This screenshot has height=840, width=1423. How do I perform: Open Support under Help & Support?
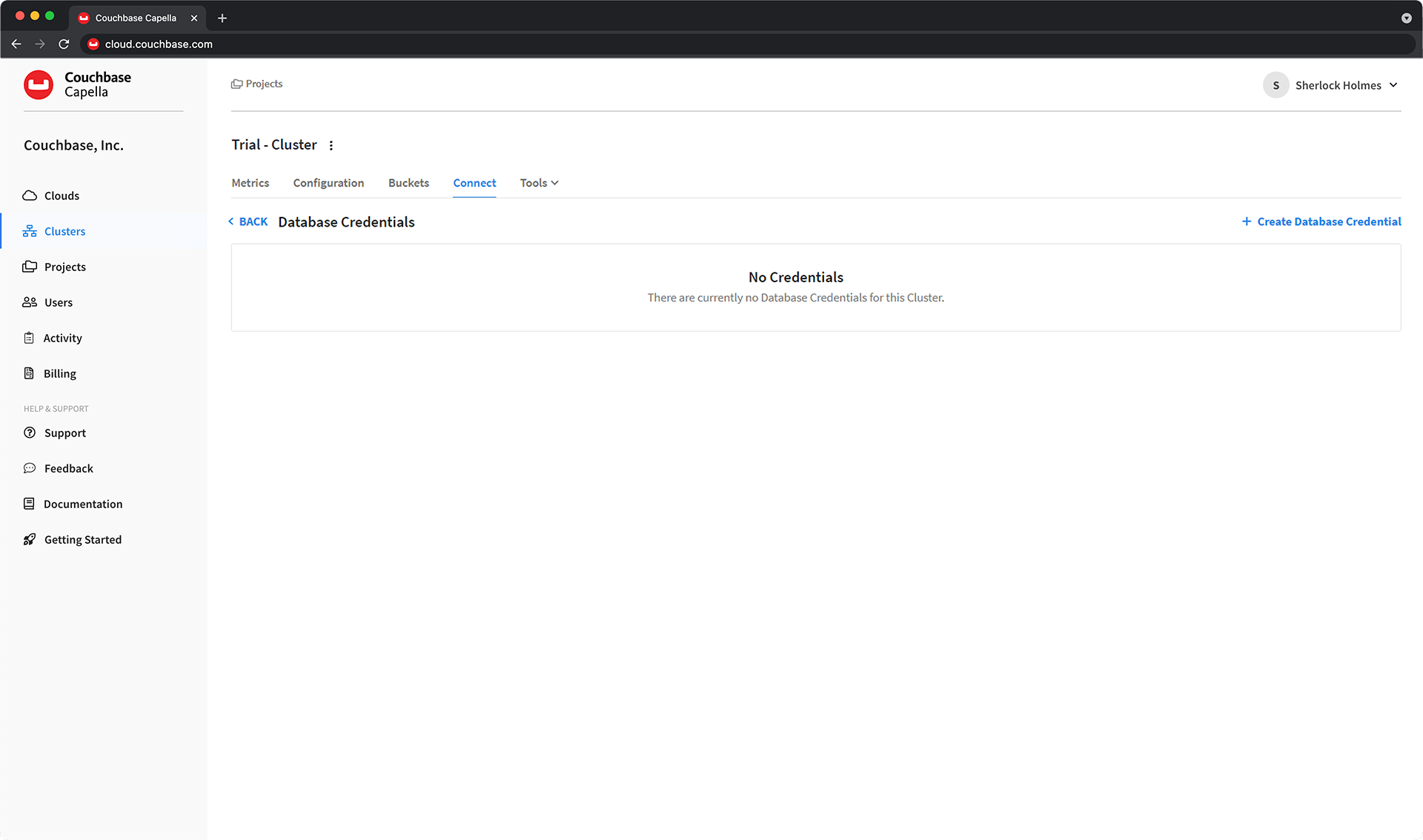(x=55, y=433)
